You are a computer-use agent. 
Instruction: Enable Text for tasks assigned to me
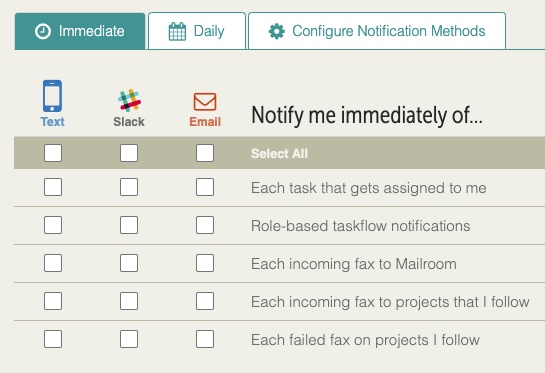53,187
